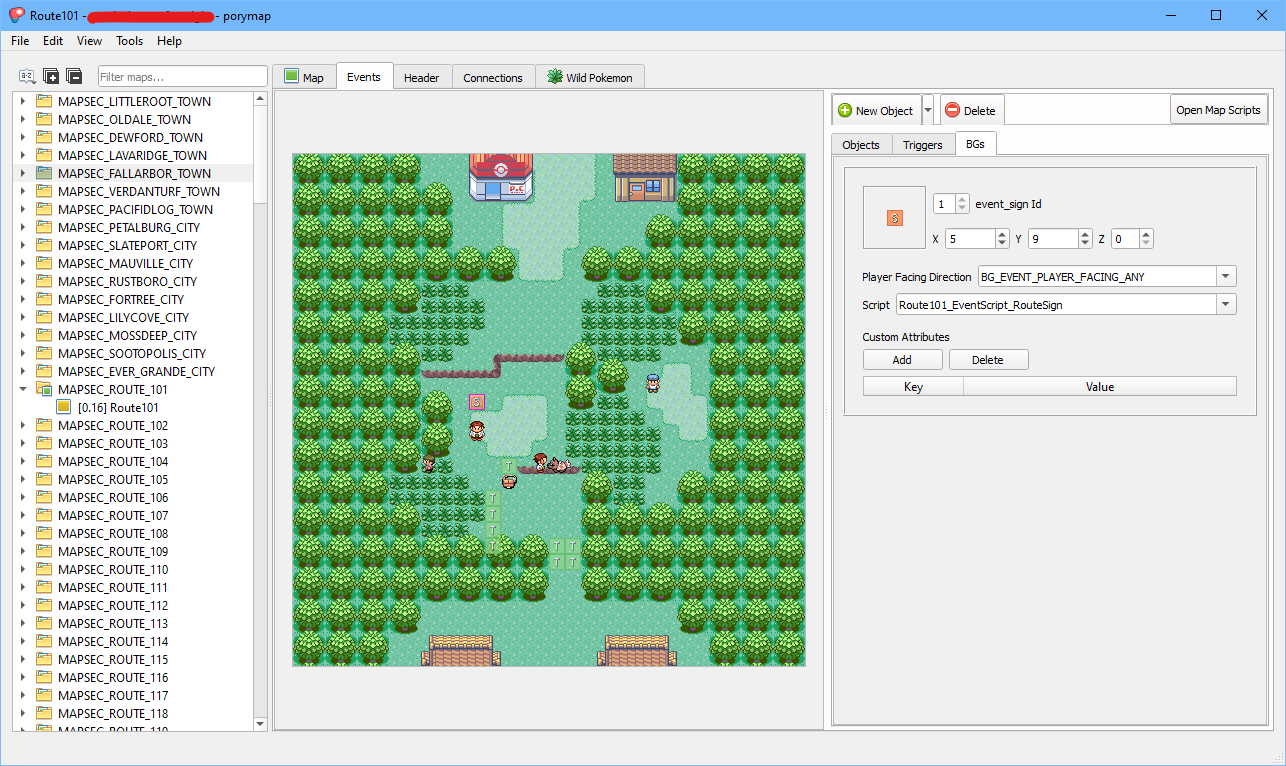Switch to the Triggers tab

click(x=922, y=145)
